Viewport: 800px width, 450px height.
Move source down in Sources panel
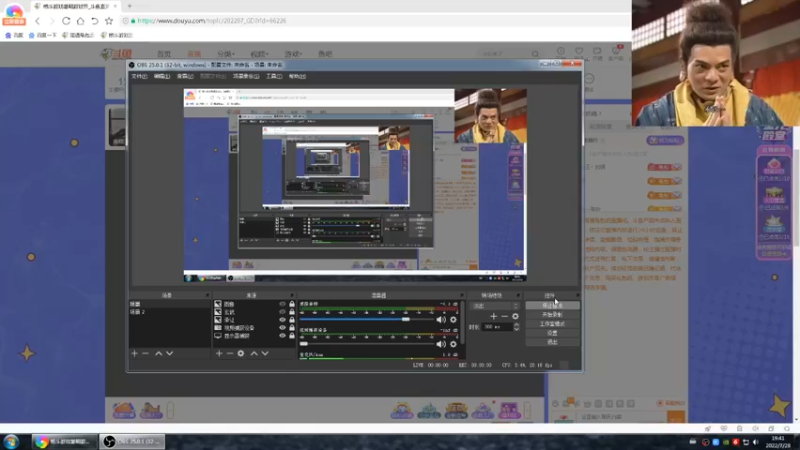(x=265, y=353)
